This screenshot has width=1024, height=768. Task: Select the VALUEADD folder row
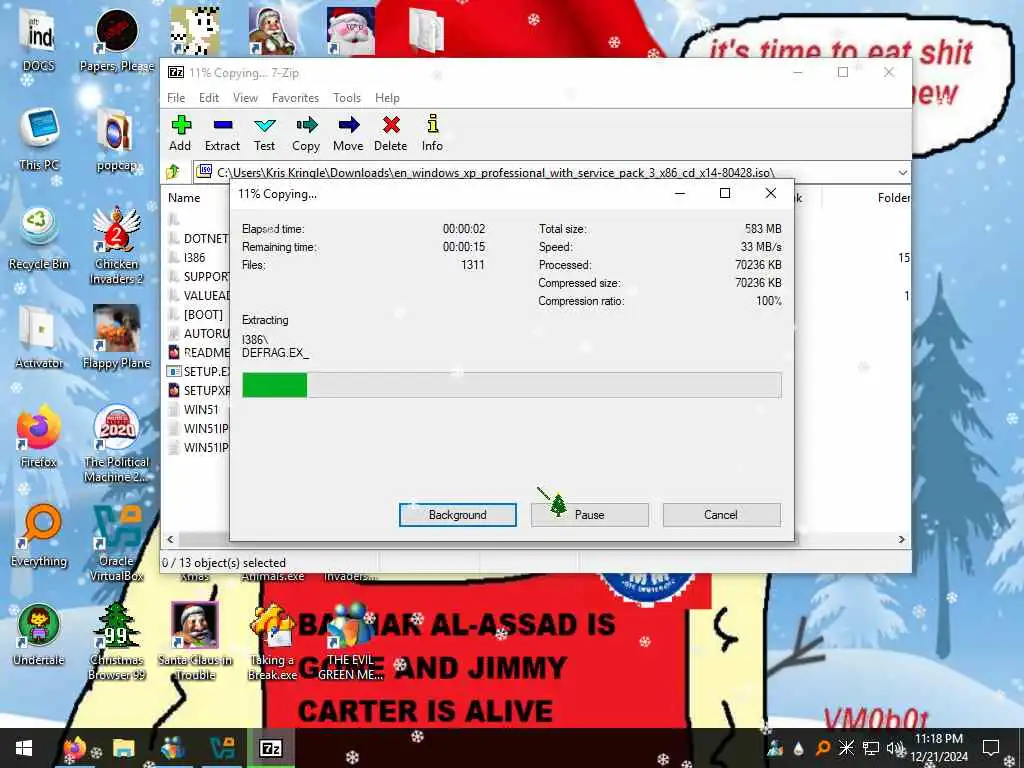(199, 295)
